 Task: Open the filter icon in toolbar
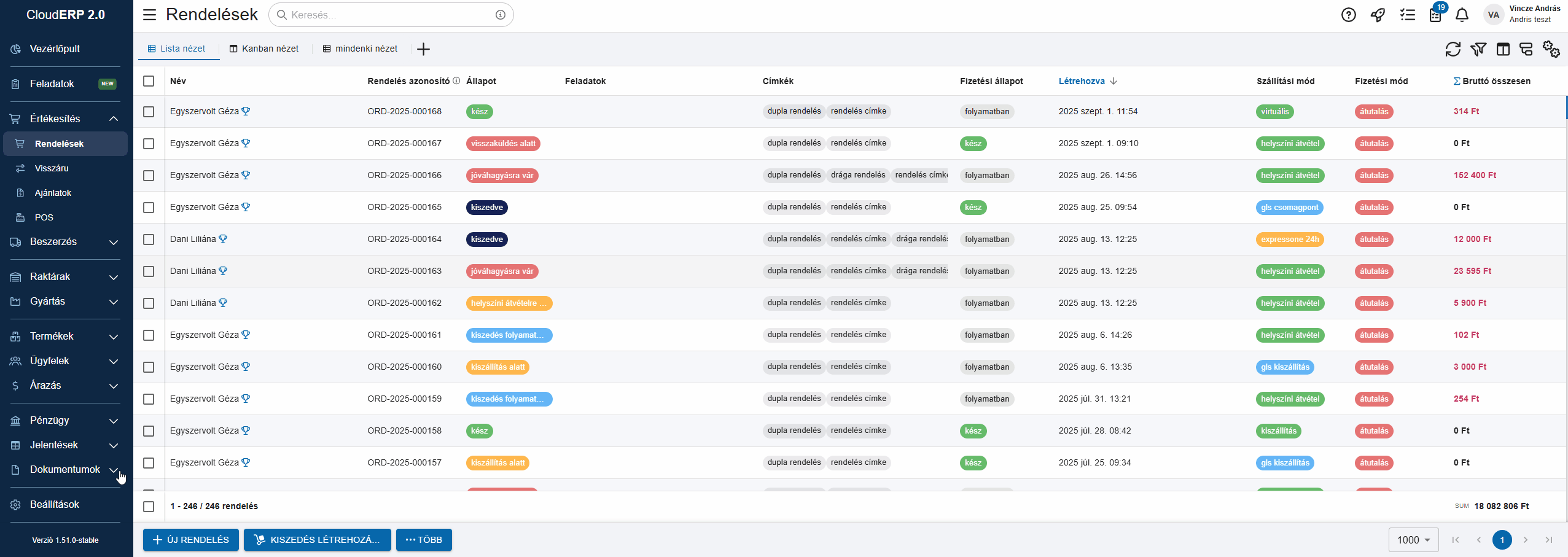1478,49
